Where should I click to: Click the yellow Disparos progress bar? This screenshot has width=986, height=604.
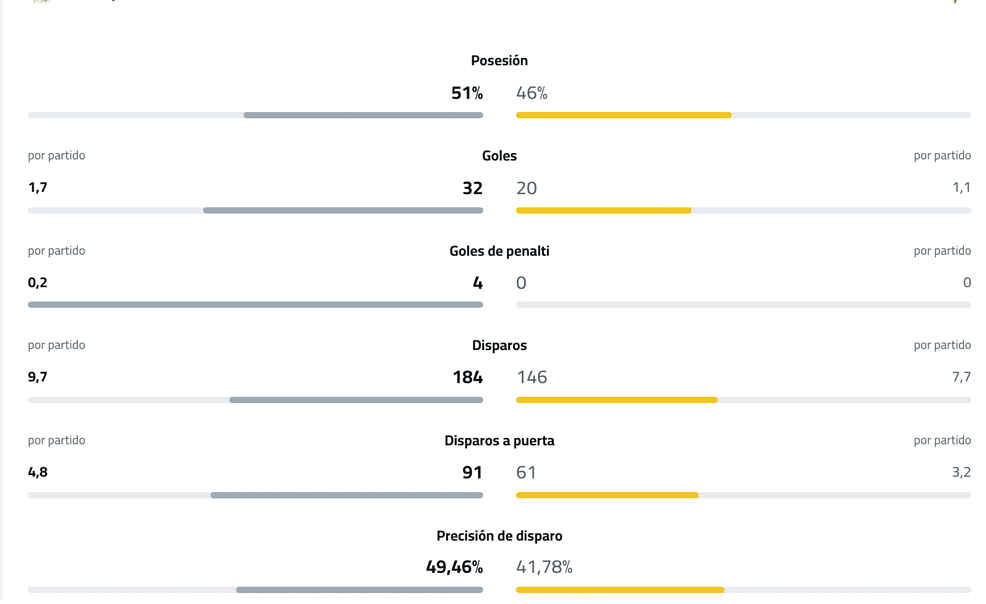(616, 400)
